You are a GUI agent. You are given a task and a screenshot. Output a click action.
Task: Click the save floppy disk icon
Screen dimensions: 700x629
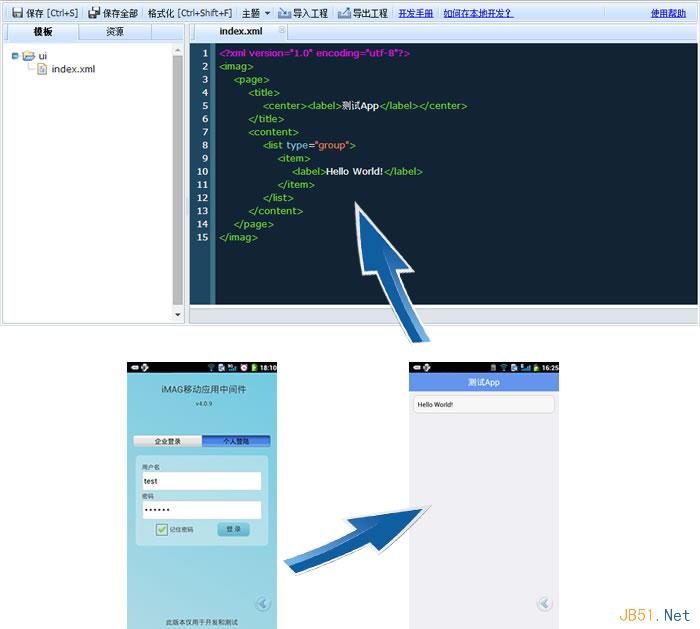[x=17, y=13]
